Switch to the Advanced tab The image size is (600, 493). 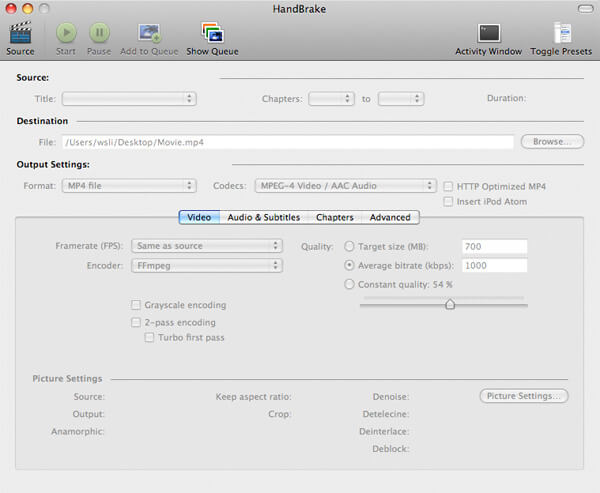[390, 217]
